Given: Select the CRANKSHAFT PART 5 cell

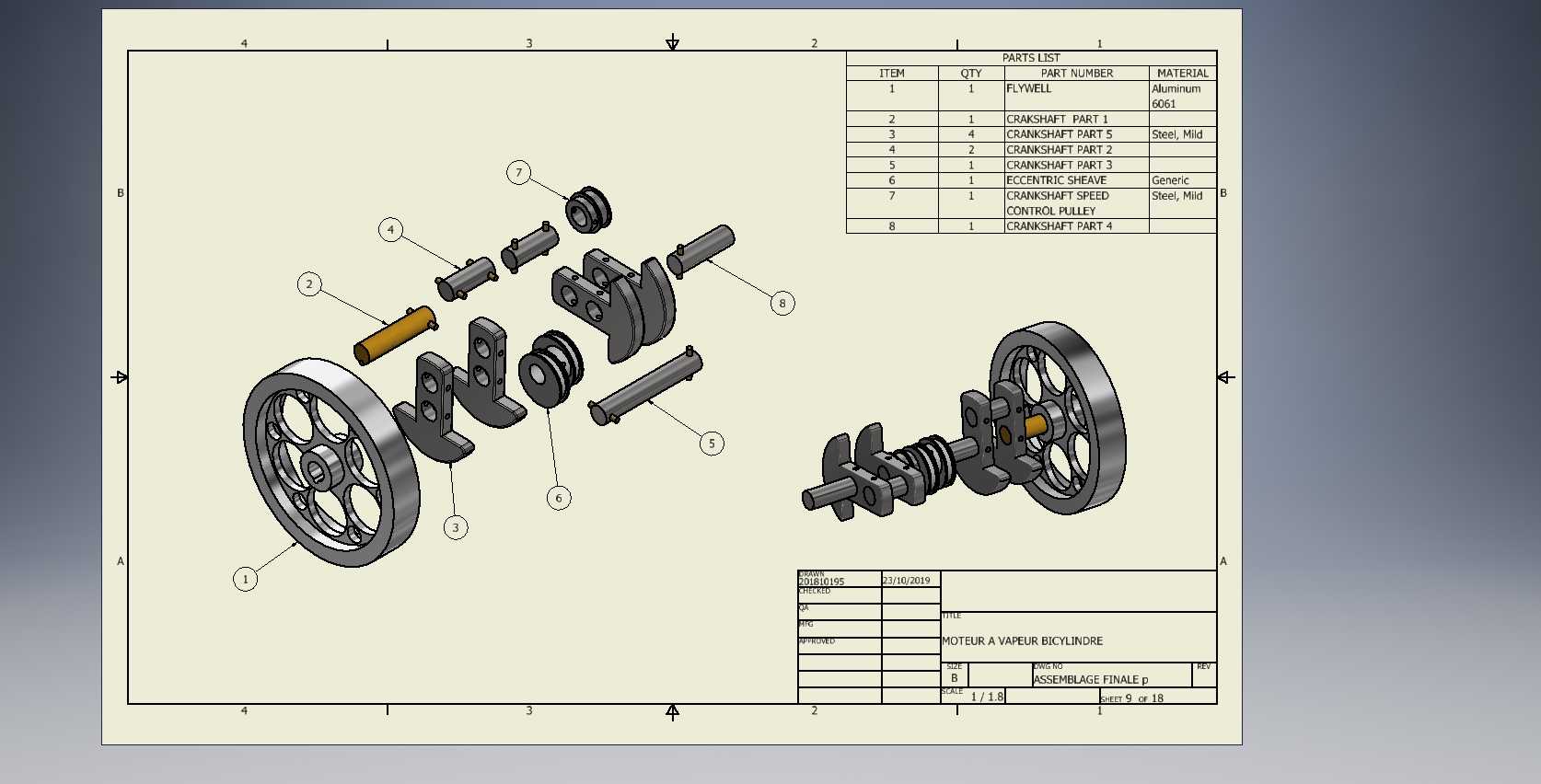Looking at the screenshot, I should click(x=1077, y=134).
